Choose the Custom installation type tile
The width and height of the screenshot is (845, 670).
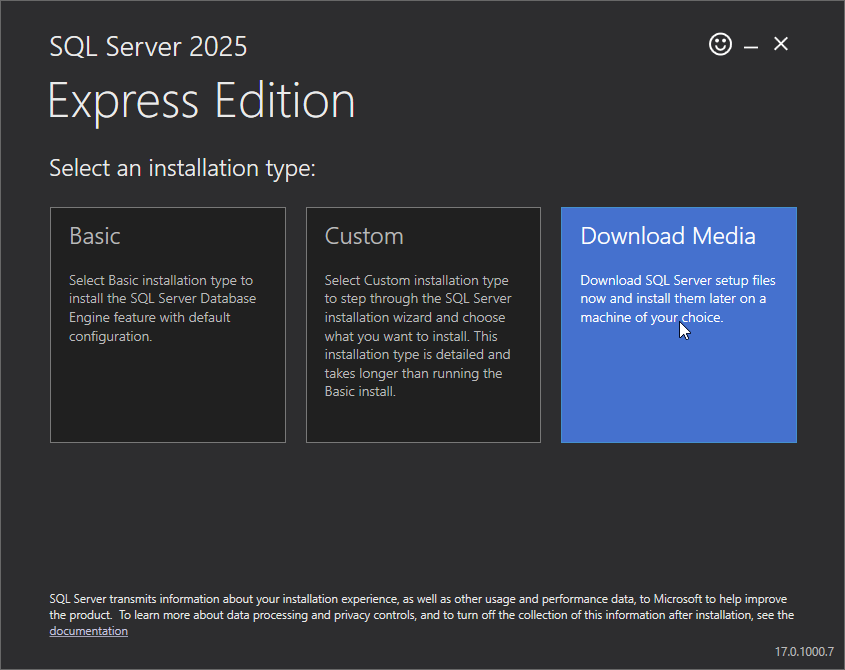(423, 324)
